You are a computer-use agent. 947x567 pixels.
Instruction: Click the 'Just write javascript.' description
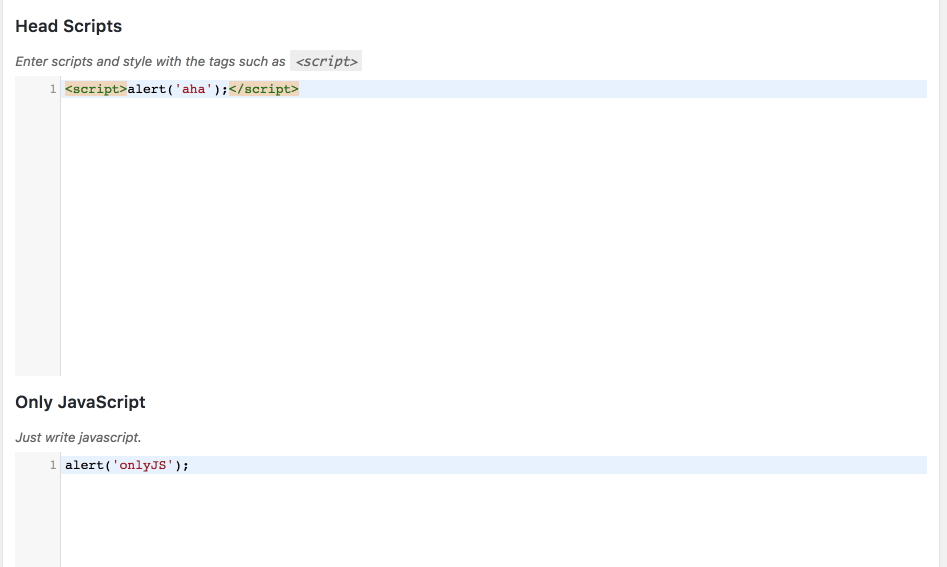click(78, 437)
